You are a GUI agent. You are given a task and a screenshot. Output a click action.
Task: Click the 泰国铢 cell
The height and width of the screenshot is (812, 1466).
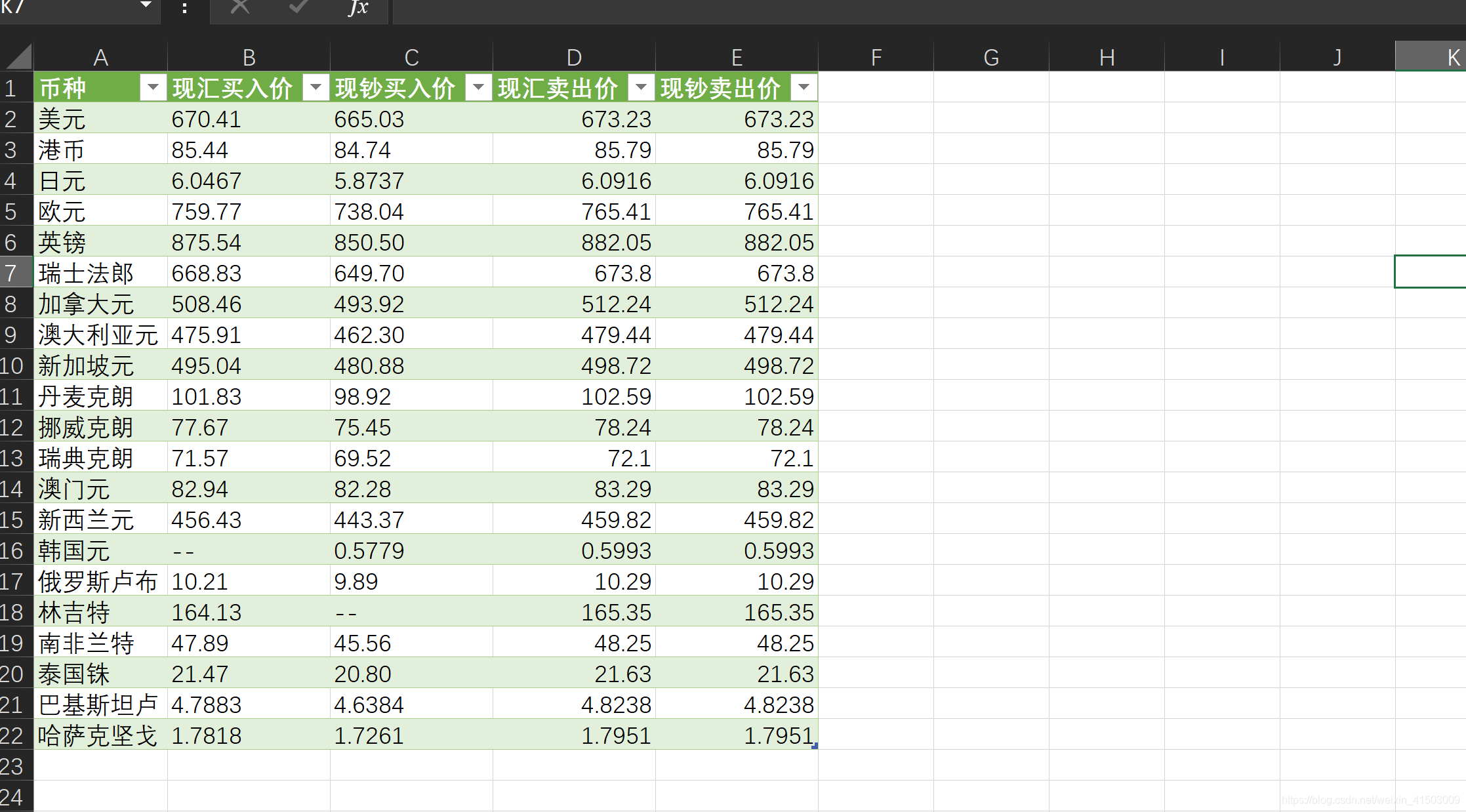point(101,673)
